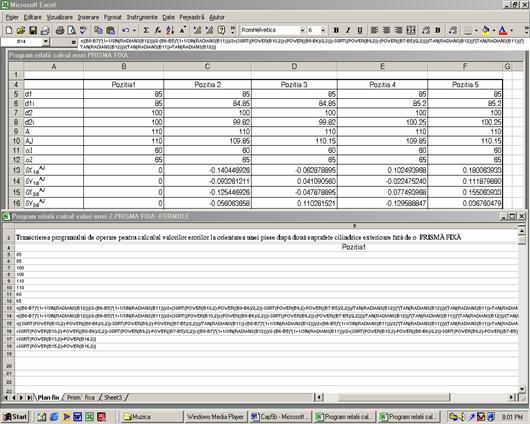Expand more standard toolbar buttons chevron
530x424 pixels.
click(233, 30)
